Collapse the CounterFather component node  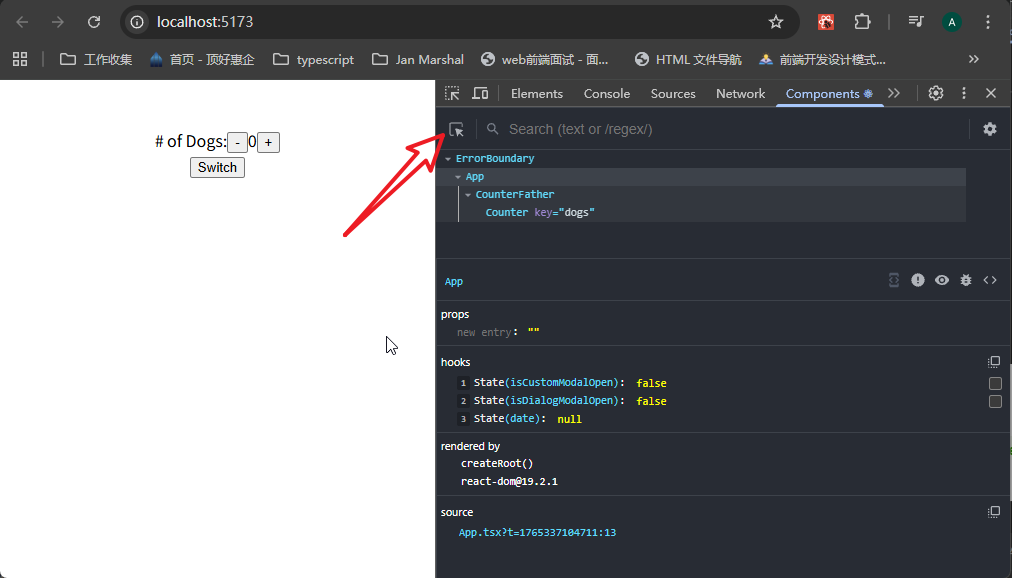pos(468,195)
